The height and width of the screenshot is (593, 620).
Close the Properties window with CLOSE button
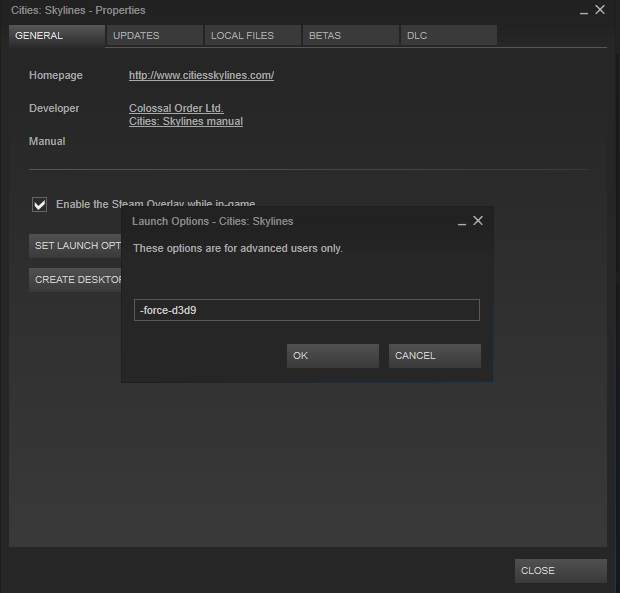tap(561, 571)
